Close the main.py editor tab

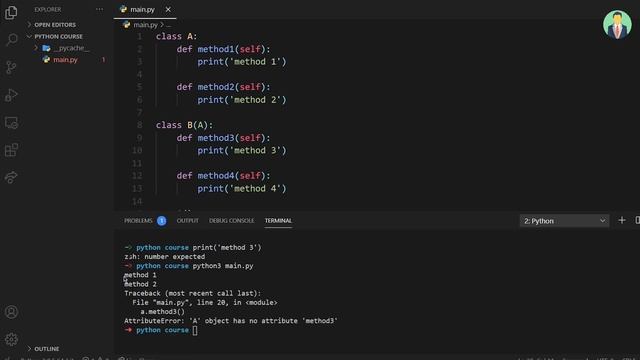pos(168,9)
